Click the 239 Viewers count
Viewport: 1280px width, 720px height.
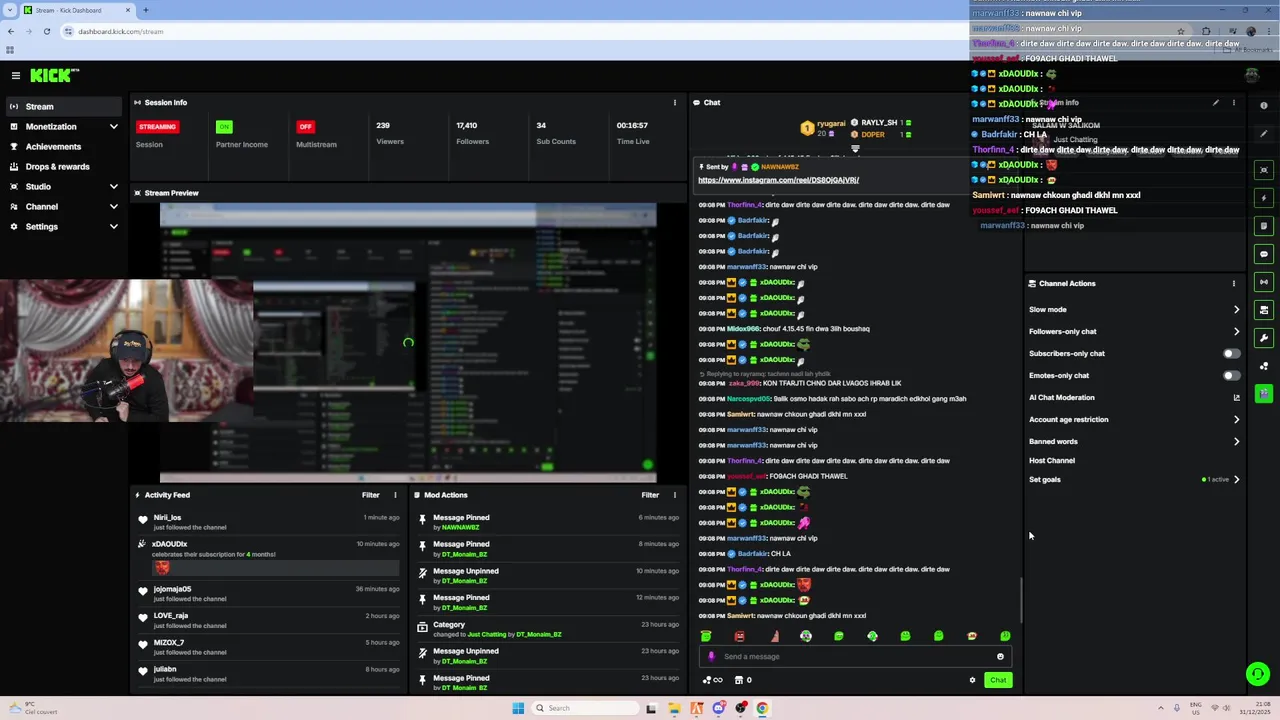pos(390,133)
